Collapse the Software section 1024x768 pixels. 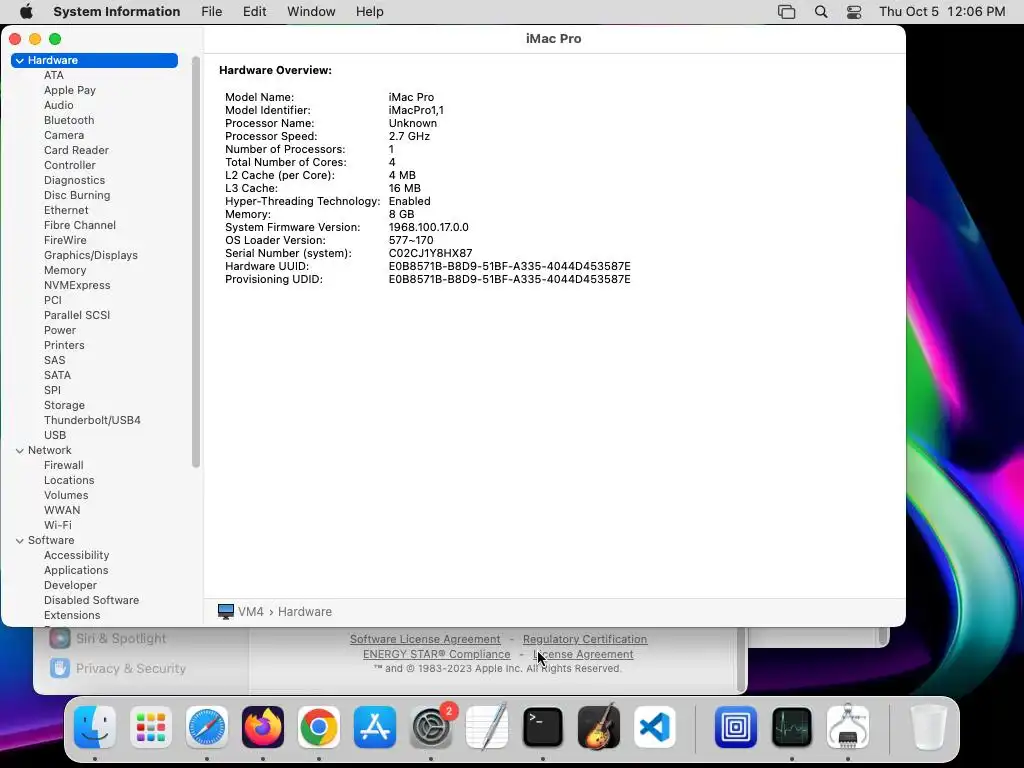tap(20, 541)
